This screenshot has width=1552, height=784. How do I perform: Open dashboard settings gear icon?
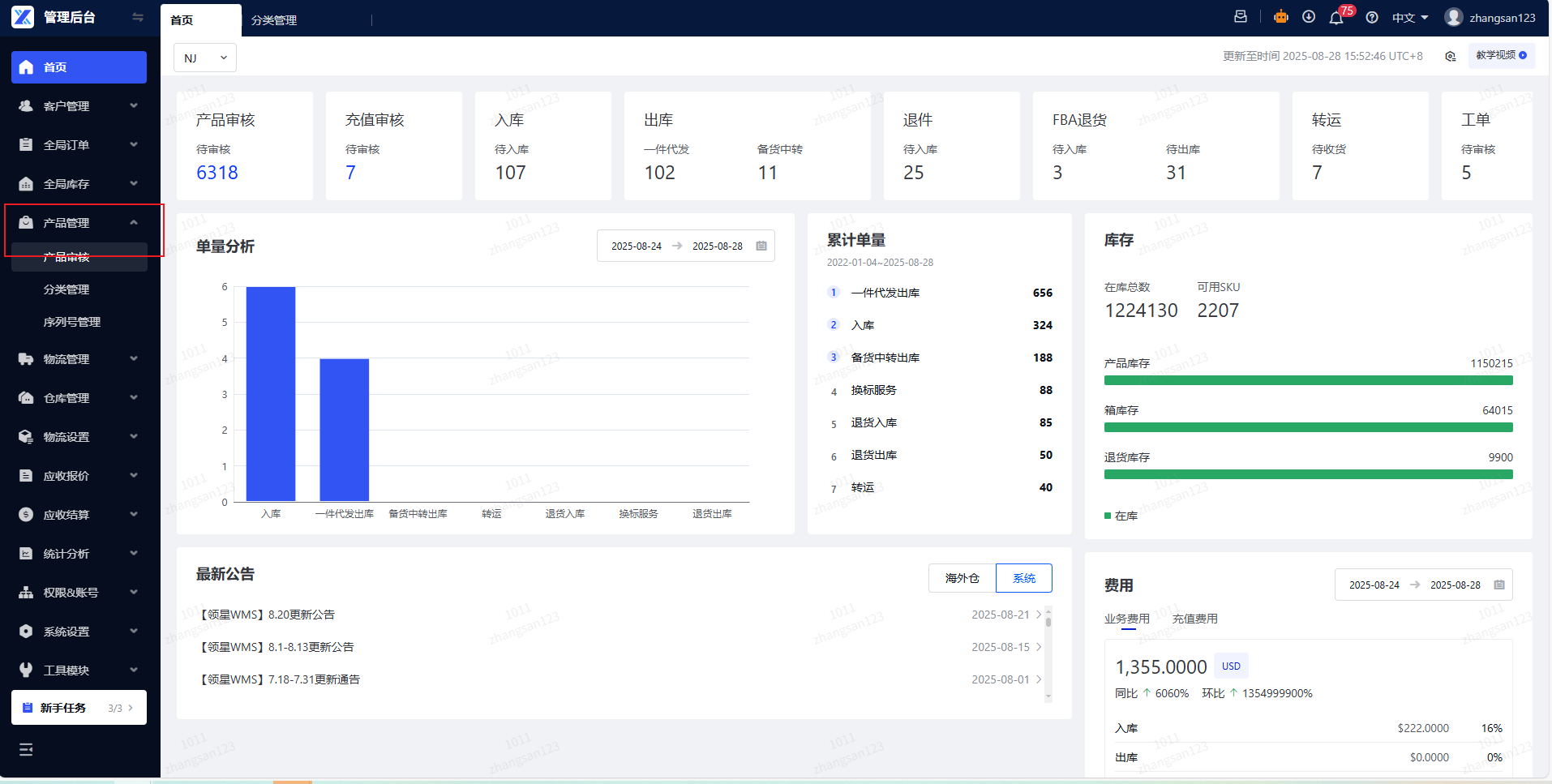click(1451, 56)
